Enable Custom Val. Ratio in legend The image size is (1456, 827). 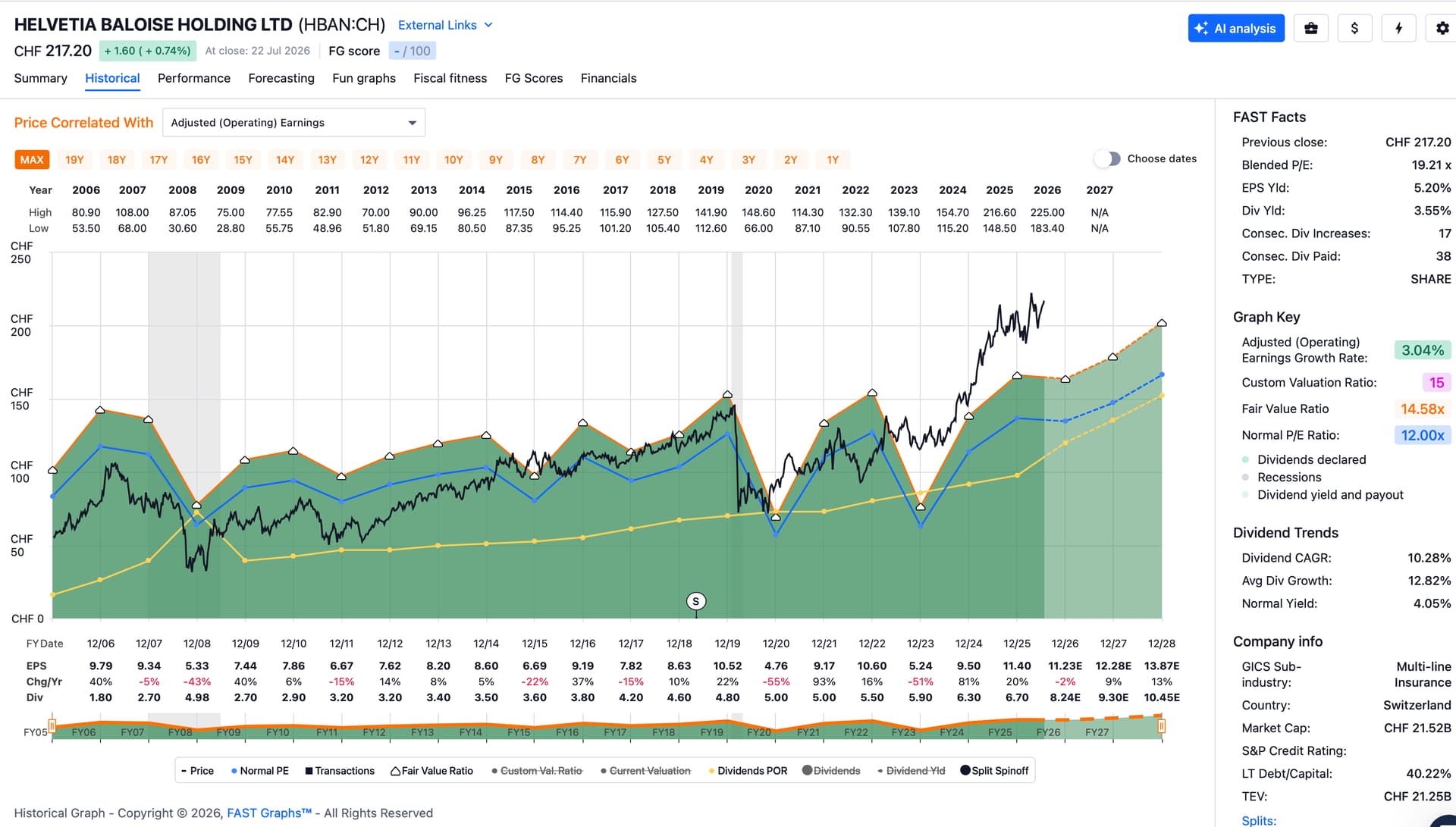[x=537, y=771]
